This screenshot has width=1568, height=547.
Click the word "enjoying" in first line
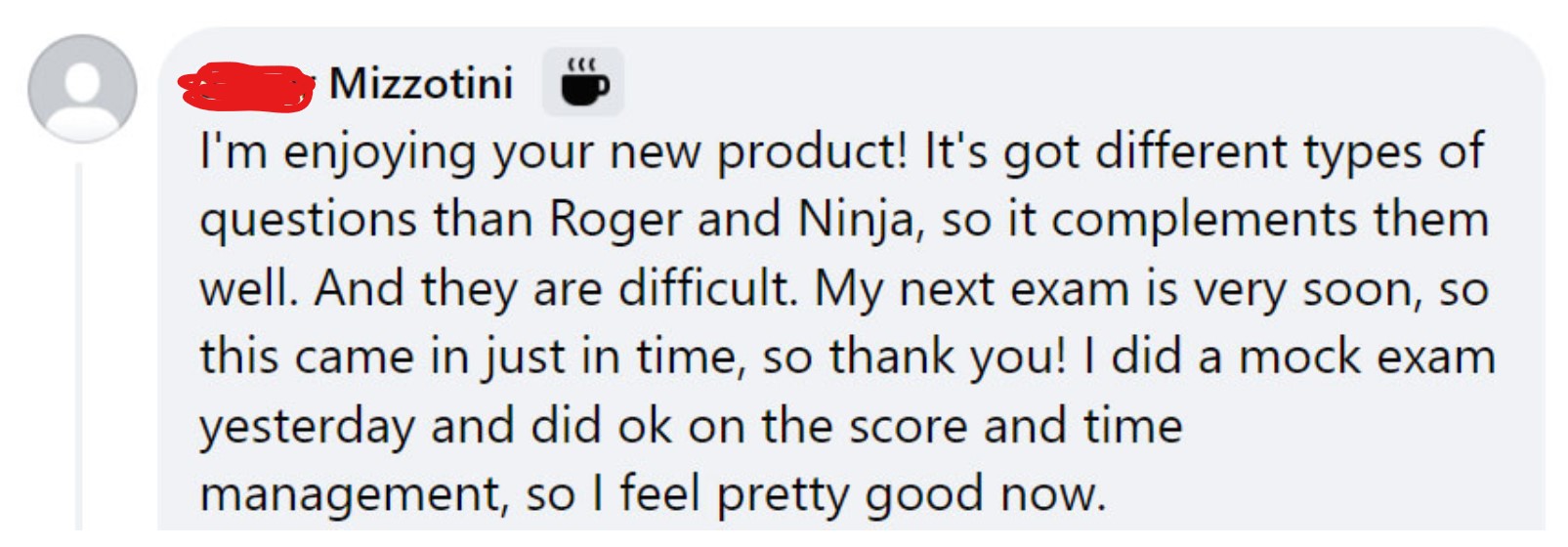pos(379,153)
